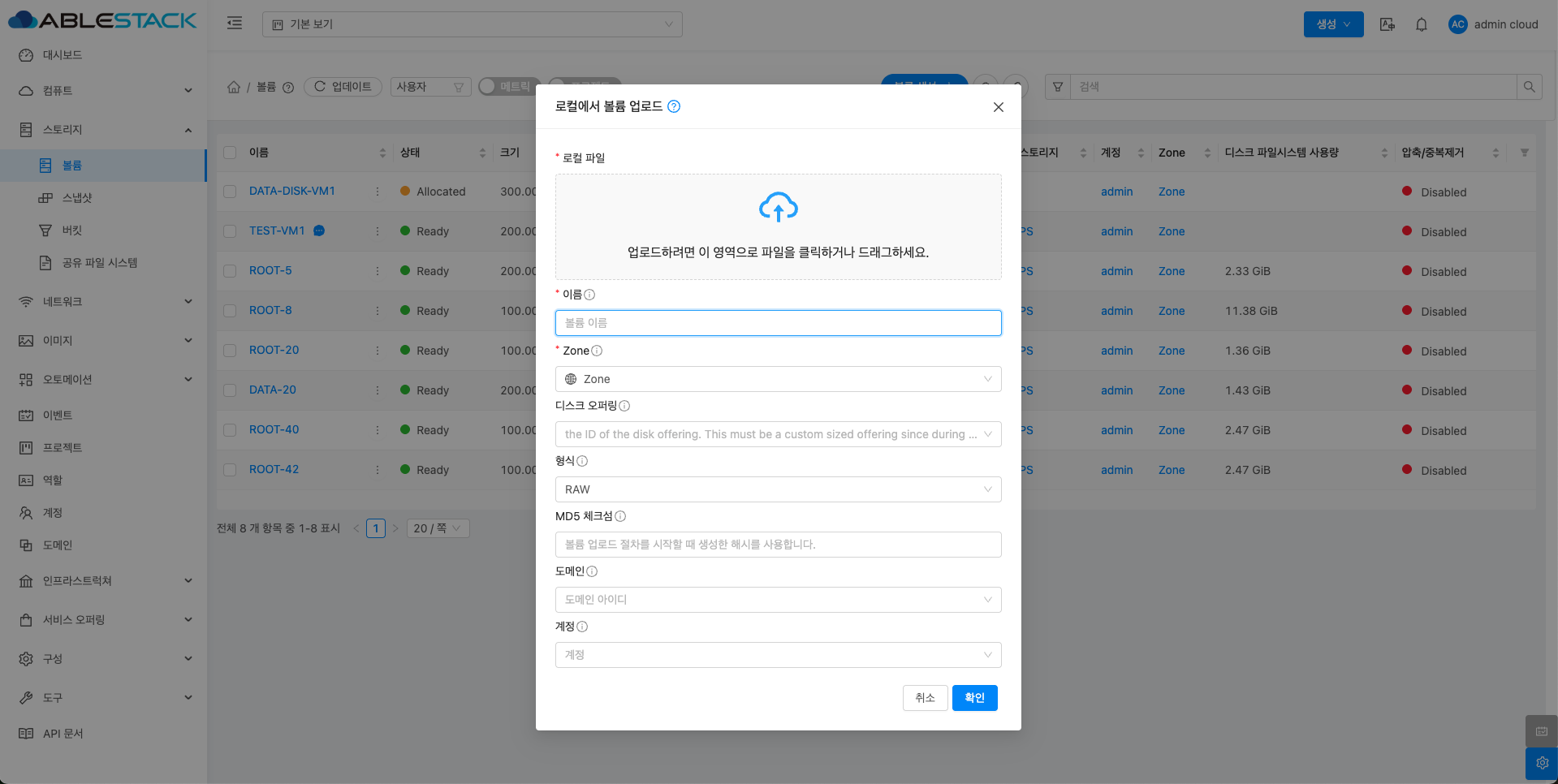Click the table column filter icon
The width and height of the screenshot is (1558, 784).
click(x=1525, y=153)
